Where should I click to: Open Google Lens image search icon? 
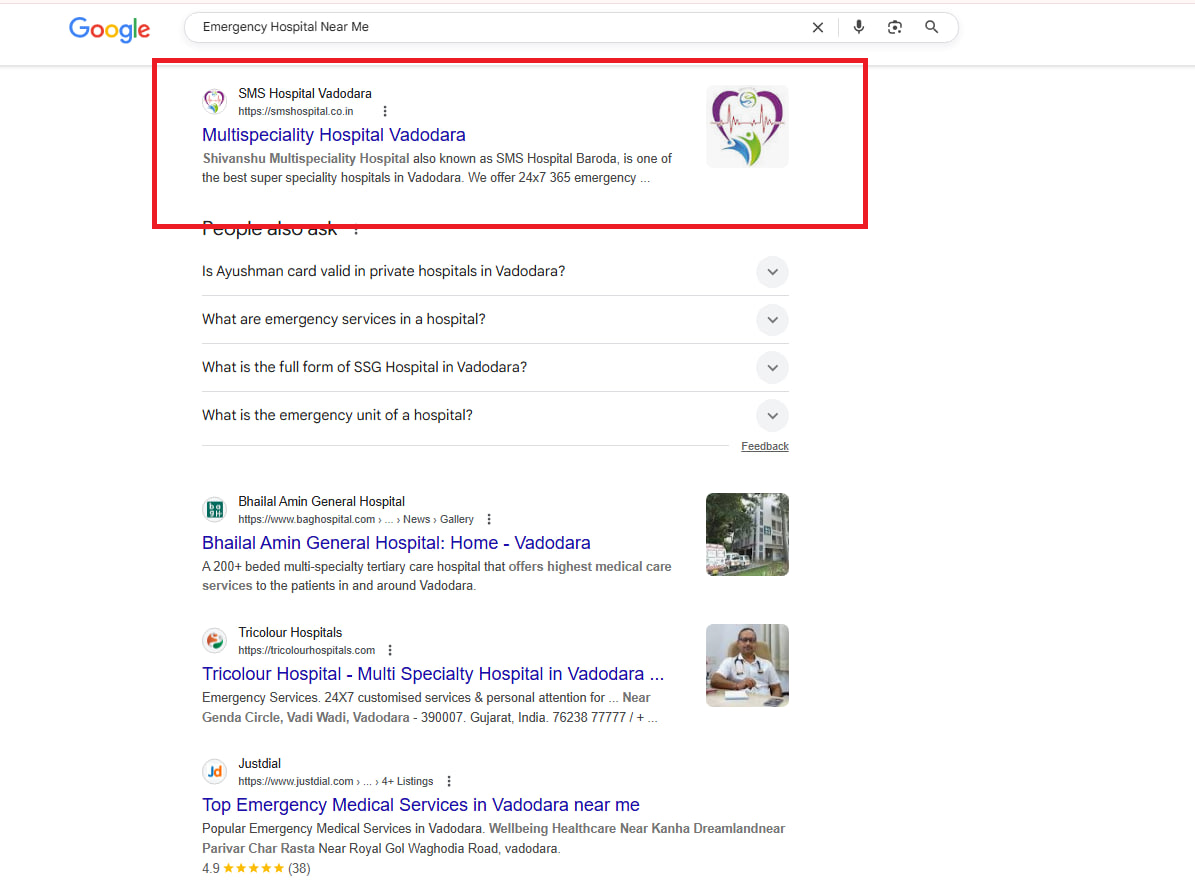895,27
